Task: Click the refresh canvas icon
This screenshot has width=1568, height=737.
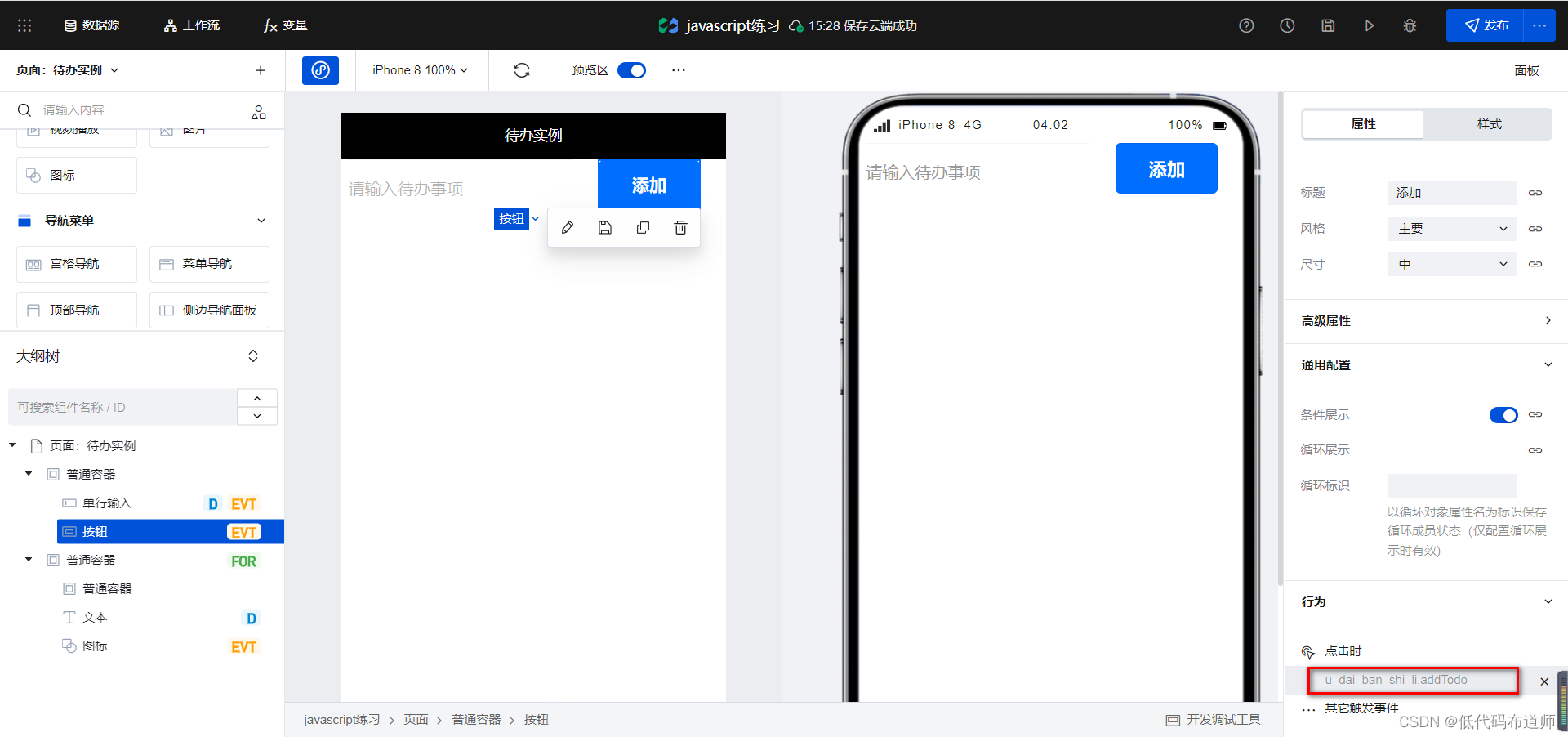Action: 522,70
